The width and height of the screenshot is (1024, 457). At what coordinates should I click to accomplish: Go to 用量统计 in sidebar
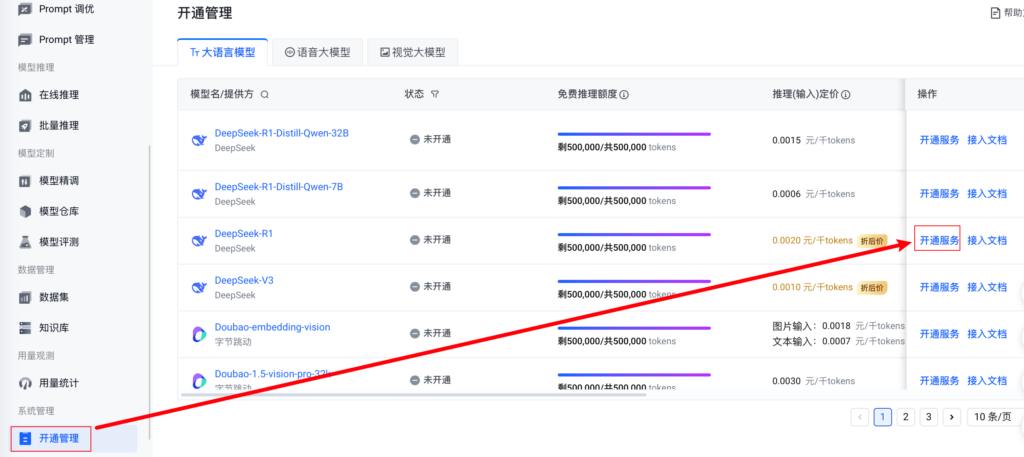click(x=58, y=383)
